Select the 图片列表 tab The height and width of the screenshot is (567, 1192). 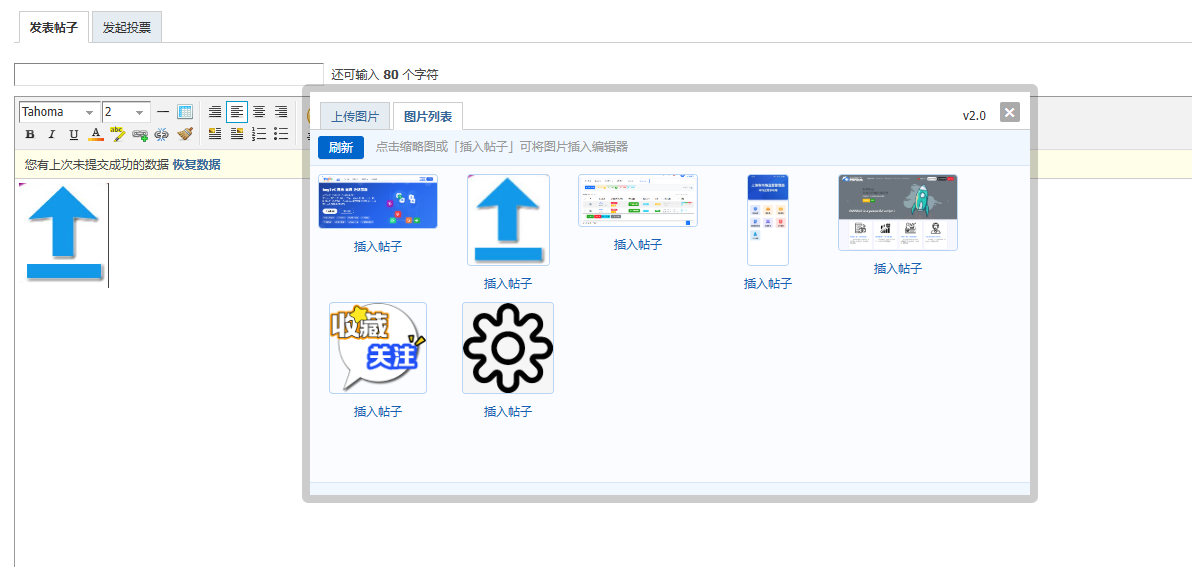[428, 116]
